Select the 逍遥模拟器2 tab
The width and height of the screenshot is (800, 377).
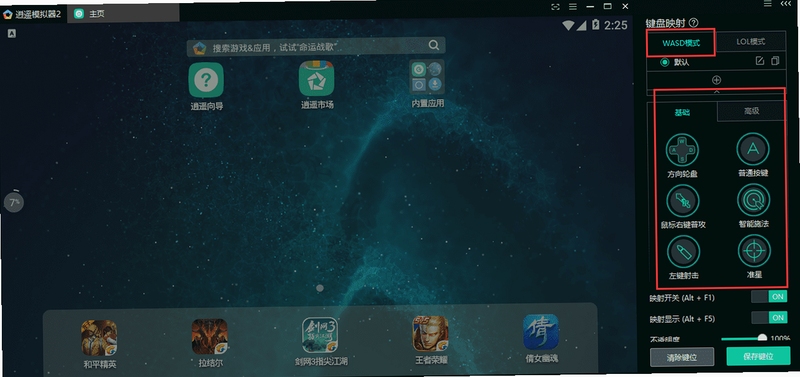(x=32, y=14)
